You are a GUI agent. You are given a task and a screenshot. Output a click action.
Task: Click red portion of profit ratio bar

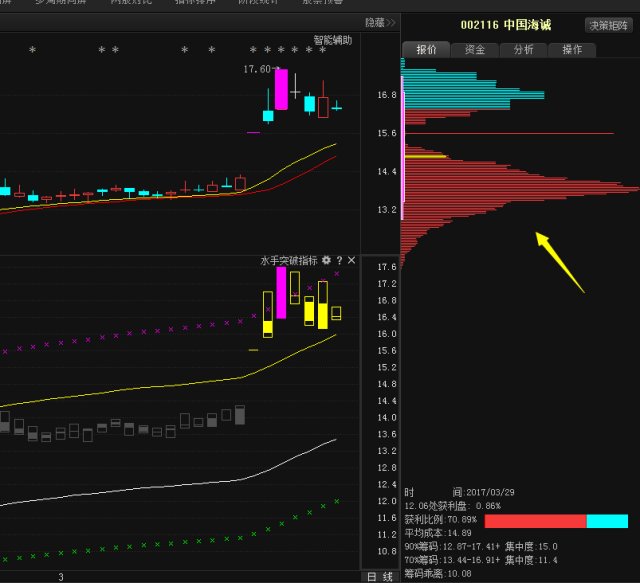[x=535, y=521]
